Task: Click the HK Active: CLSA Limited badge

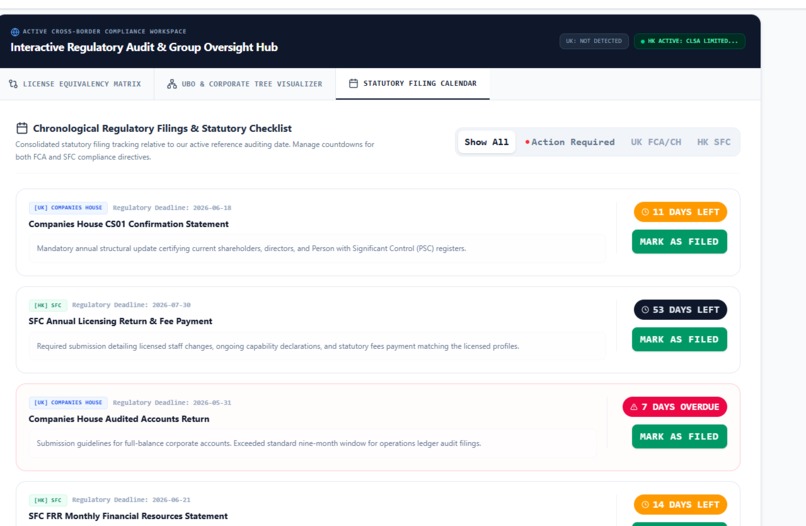Action: click(689, 41)
